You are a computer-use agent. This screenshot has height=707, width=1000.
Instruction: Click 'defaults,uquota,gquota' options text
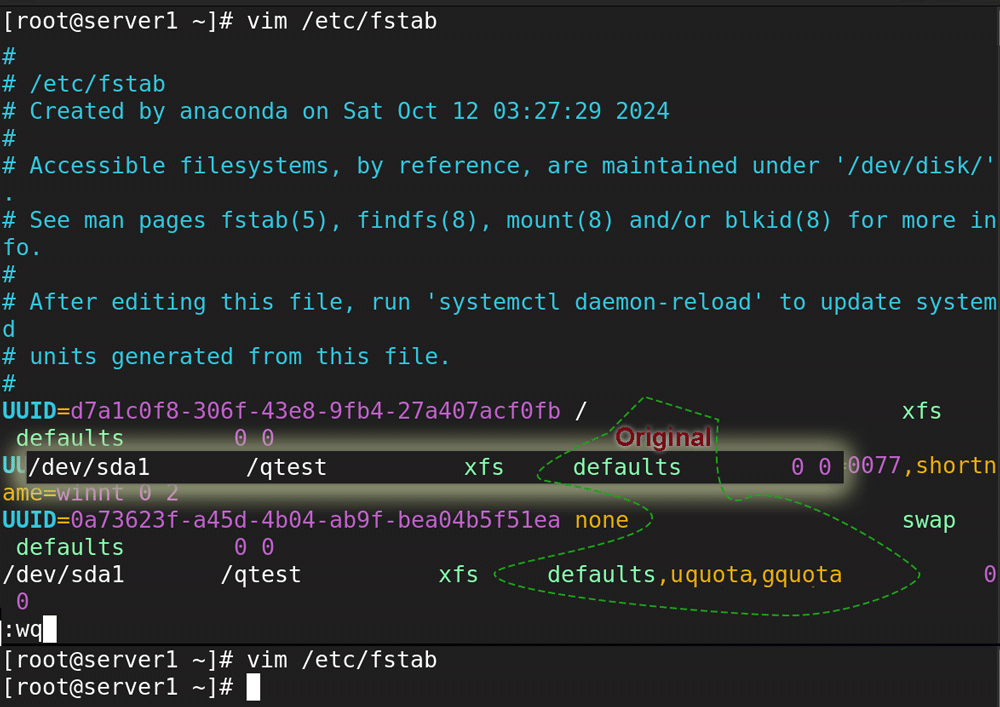point(695,574)
